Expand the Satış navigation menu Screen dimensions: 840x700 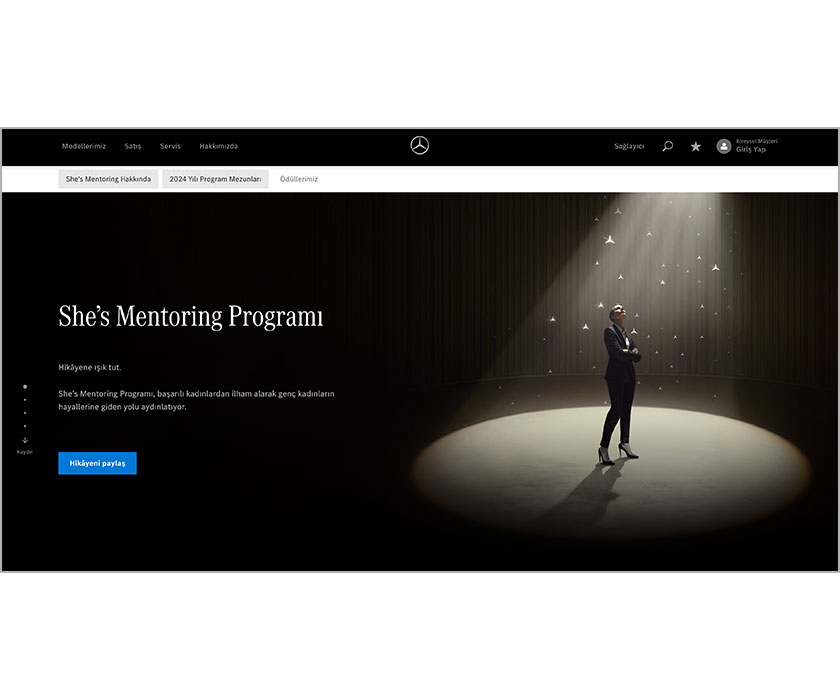(x=133, y=146)
